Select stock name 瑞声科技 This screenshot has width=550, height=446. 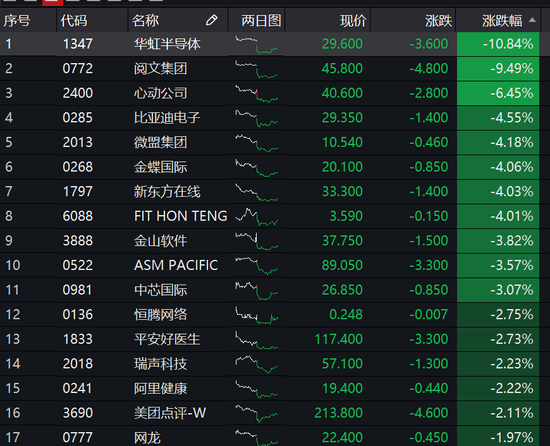[160, 364]
